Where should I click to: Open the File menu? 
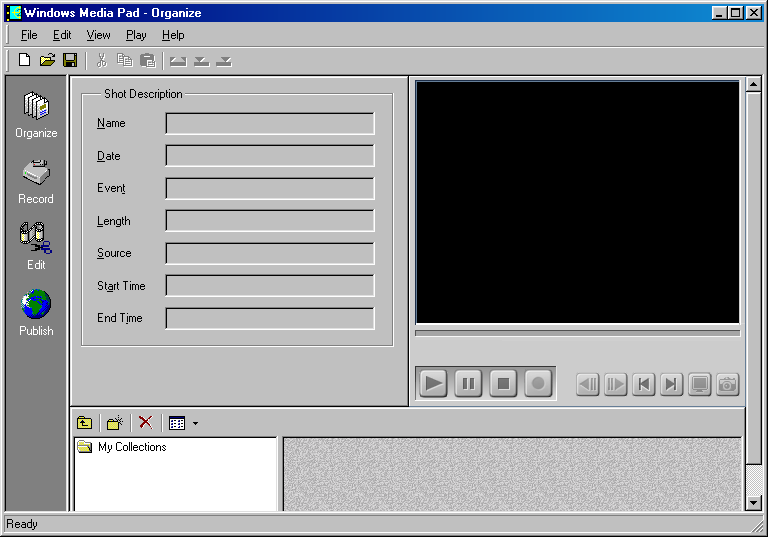pos(29,35)
